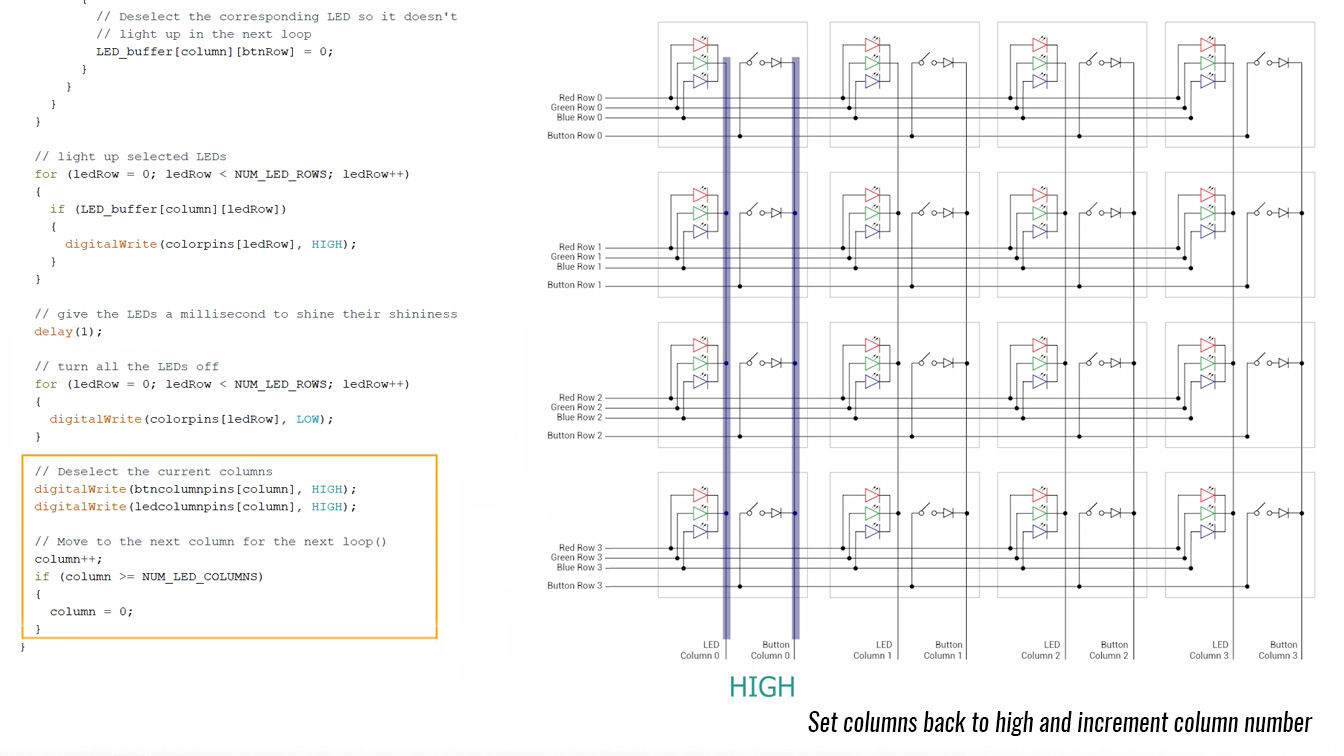Click 'digitalWrite(colorpins[ledRow], LOW);' line
This screenshot has width=1344, height=756.
pyautogui.click(x=192, y=419)
